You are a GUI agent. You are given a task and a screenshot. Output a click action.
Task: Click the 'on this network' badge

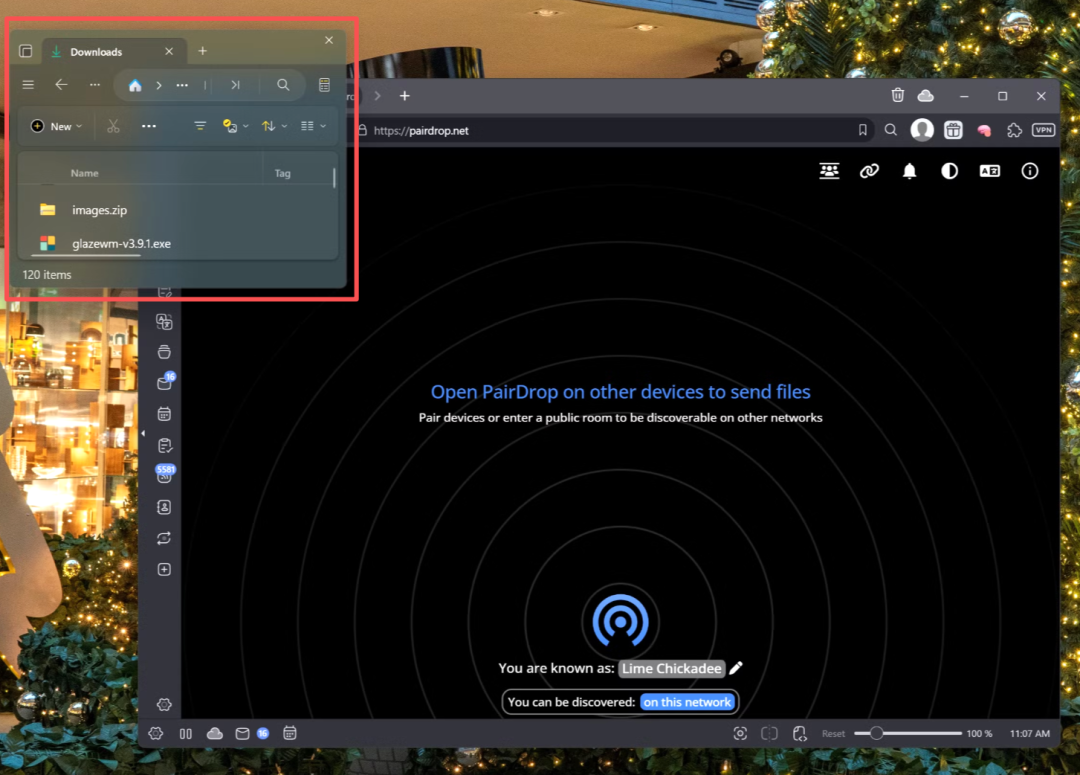687,702
